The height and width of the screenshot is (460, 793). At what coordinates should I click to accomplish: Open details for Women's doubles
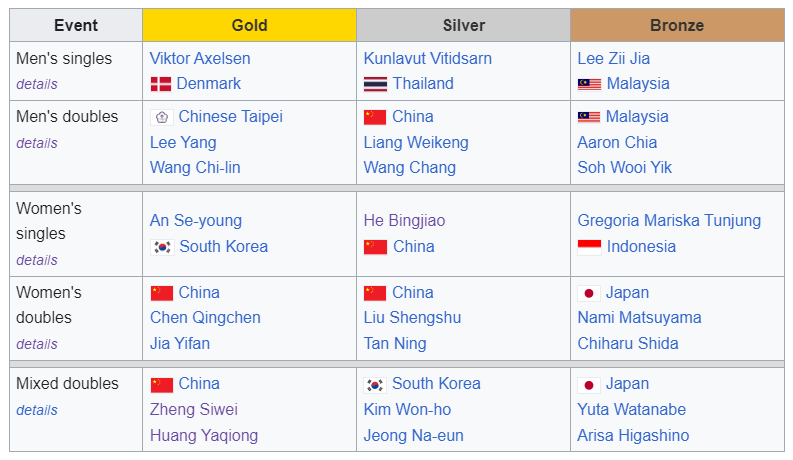(37, 344)
